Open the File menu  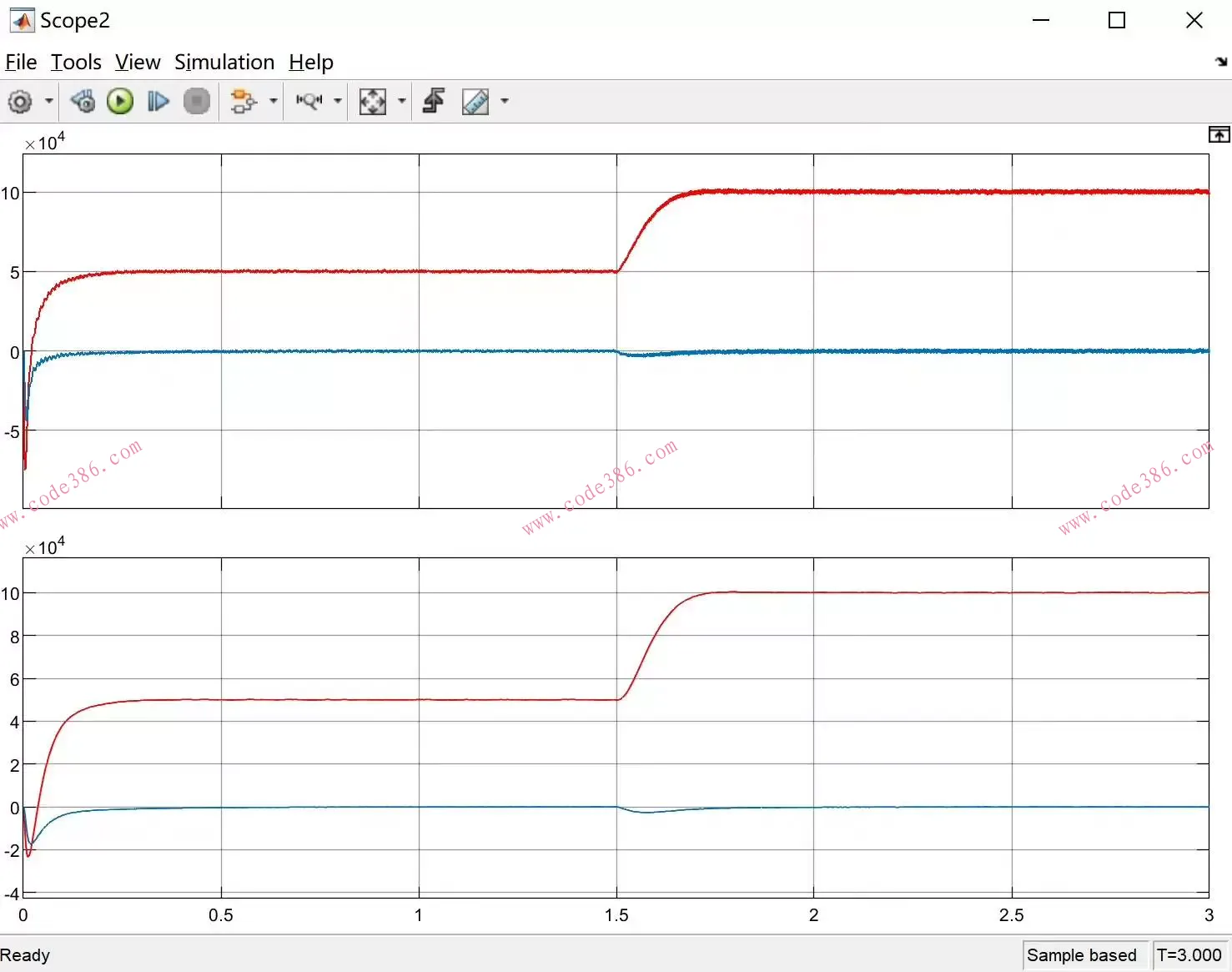click(x=21, y=63)
